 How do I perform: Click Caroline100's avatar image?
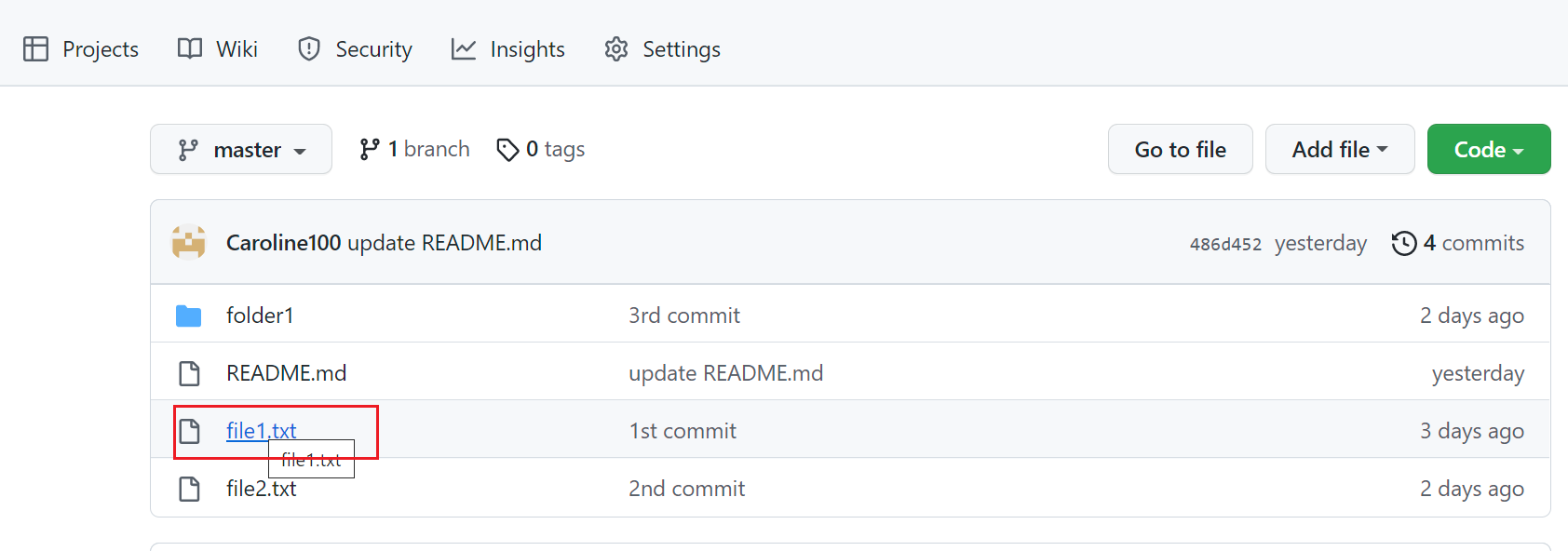189,242
